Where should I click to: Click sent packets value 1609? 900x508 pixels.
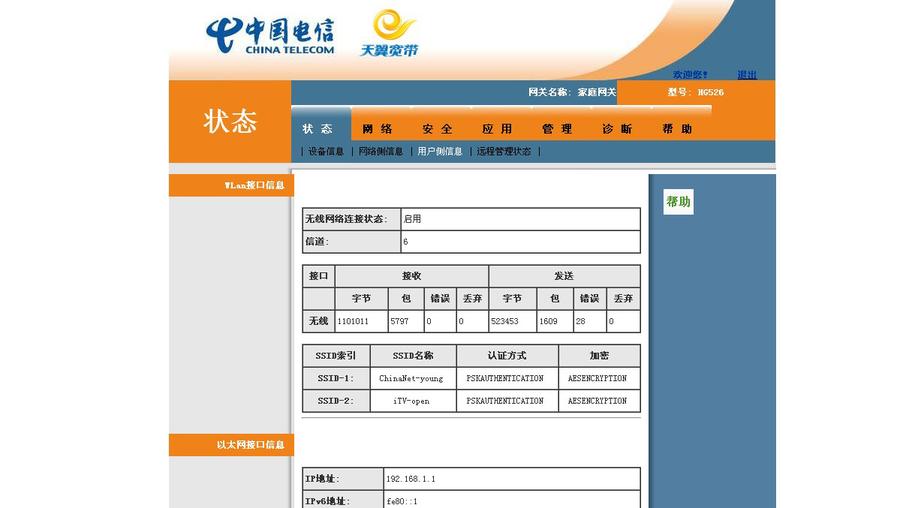(548, 321)
